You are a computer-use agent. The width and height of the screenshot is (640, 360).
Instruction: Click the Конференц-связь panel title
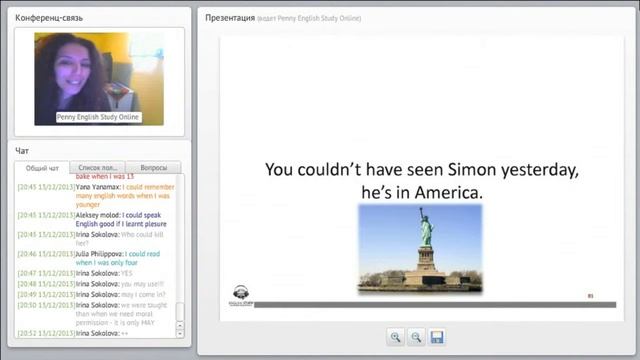point(49,18)
